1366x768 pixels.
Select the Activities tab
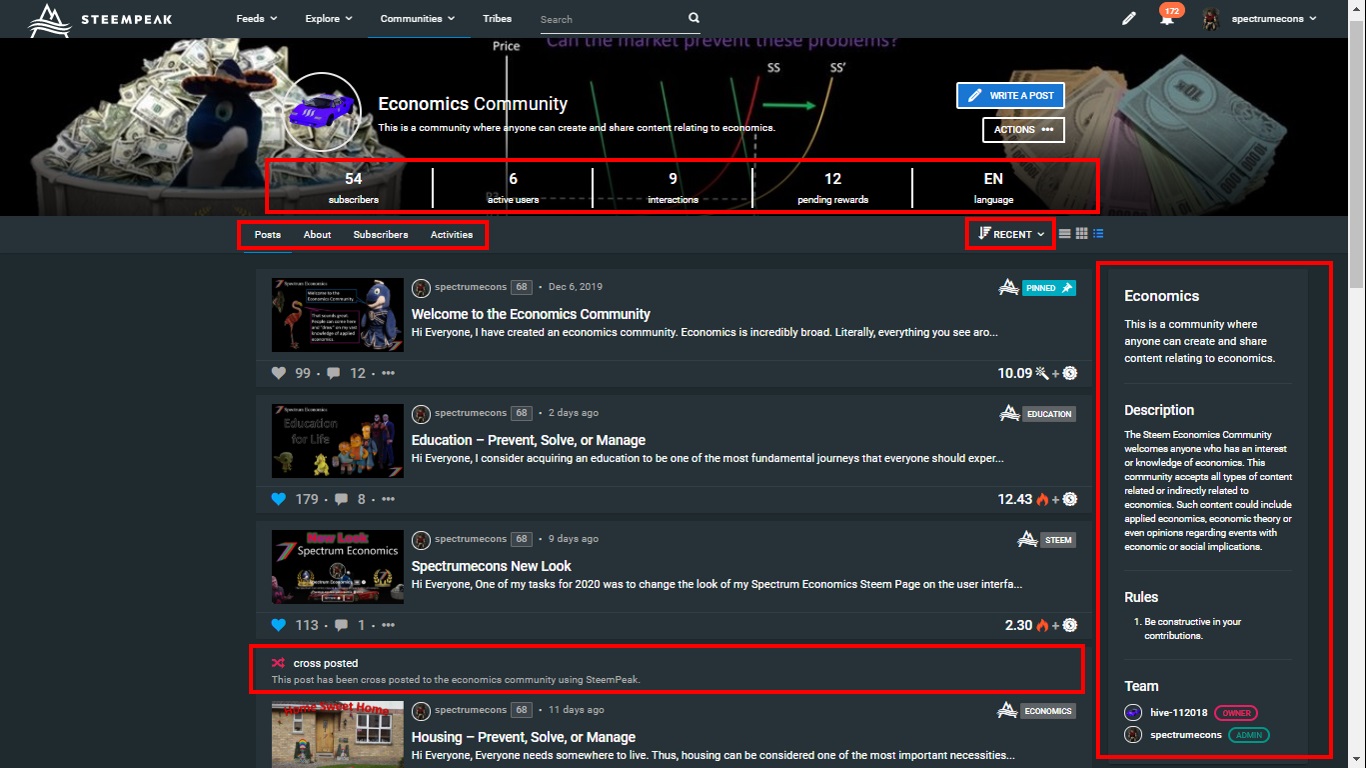pos(452,234)
